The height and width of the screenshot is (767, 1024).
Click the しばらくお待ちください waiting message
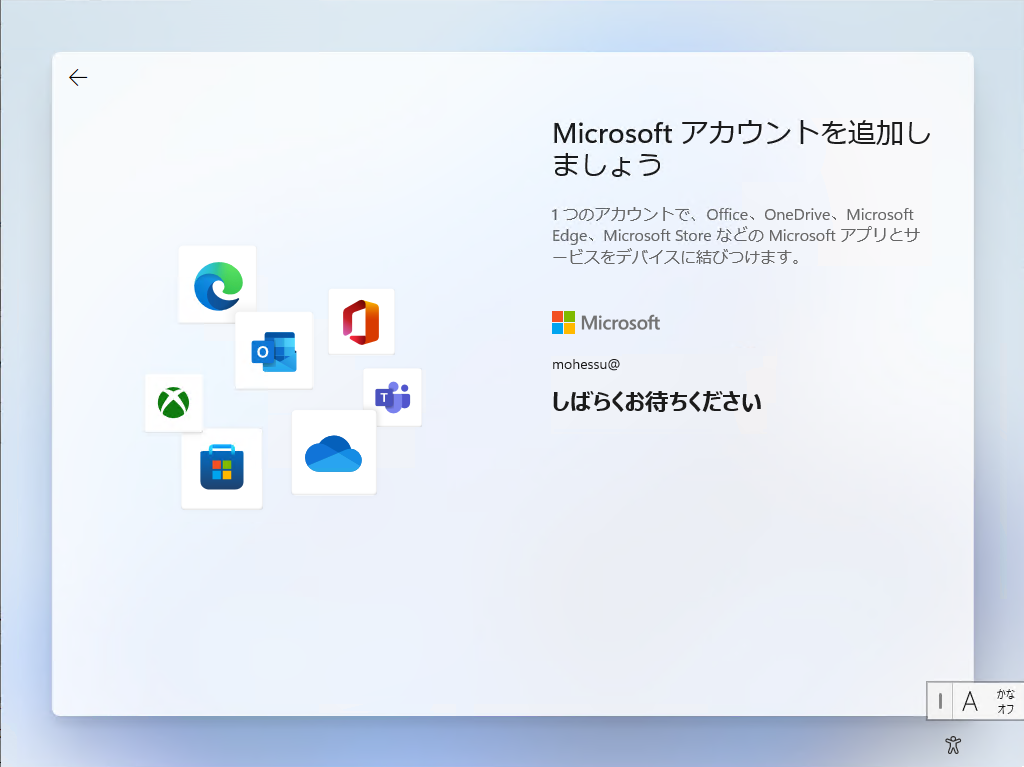point(656,401)
